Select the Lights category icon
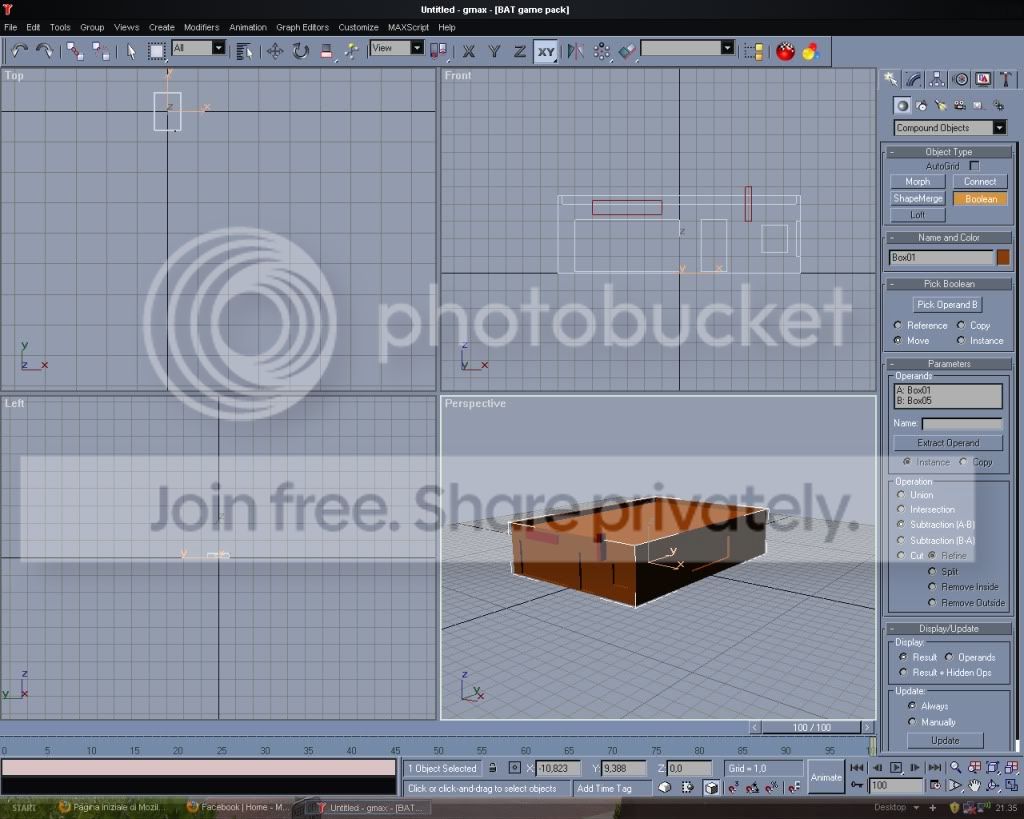Viewport: 1024px width, 819px height. tap(940, 105)
